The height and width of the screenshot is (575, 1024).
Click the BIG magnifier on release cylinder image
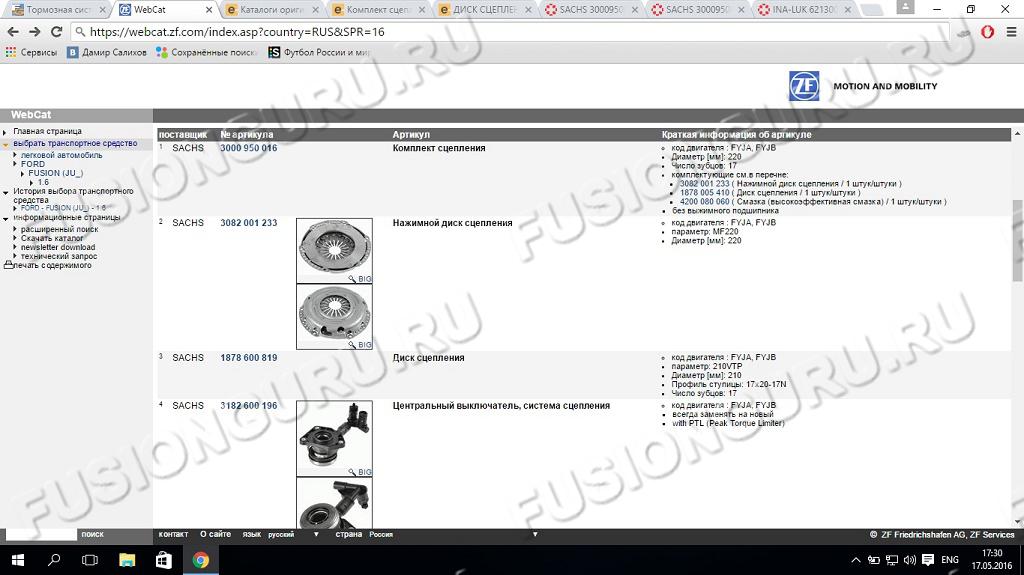pos(360,472)
